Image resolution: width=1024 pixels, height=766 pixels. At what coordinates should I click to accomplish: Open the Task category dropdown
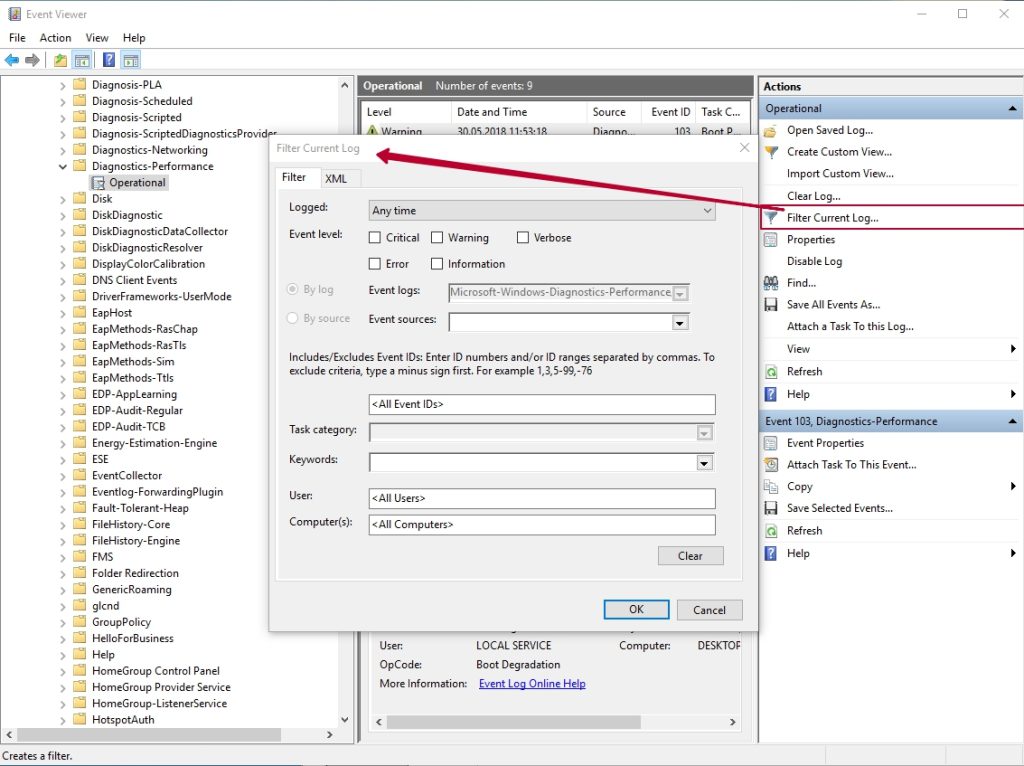704,433
